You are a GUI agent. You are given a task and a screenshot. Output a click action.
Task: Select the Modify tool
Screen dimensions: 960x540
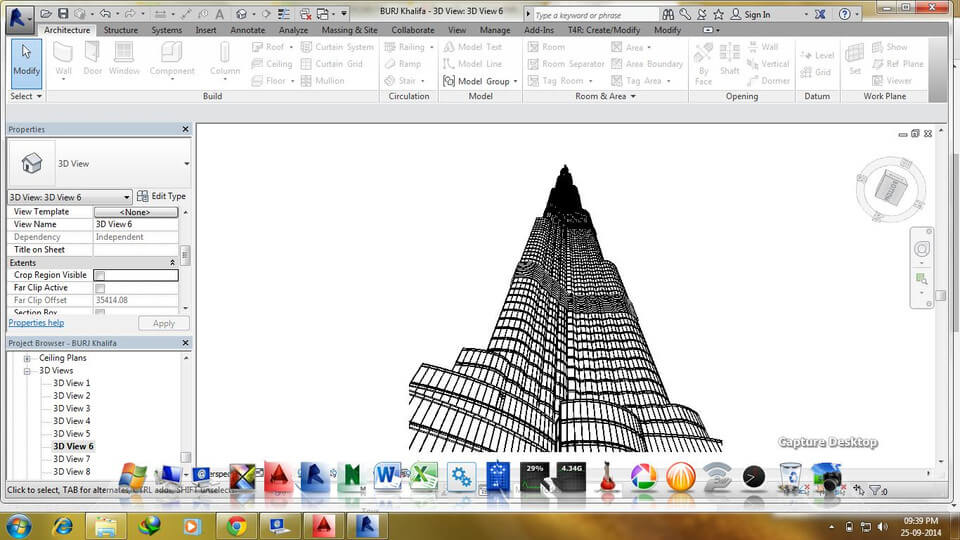click(26, 62)
